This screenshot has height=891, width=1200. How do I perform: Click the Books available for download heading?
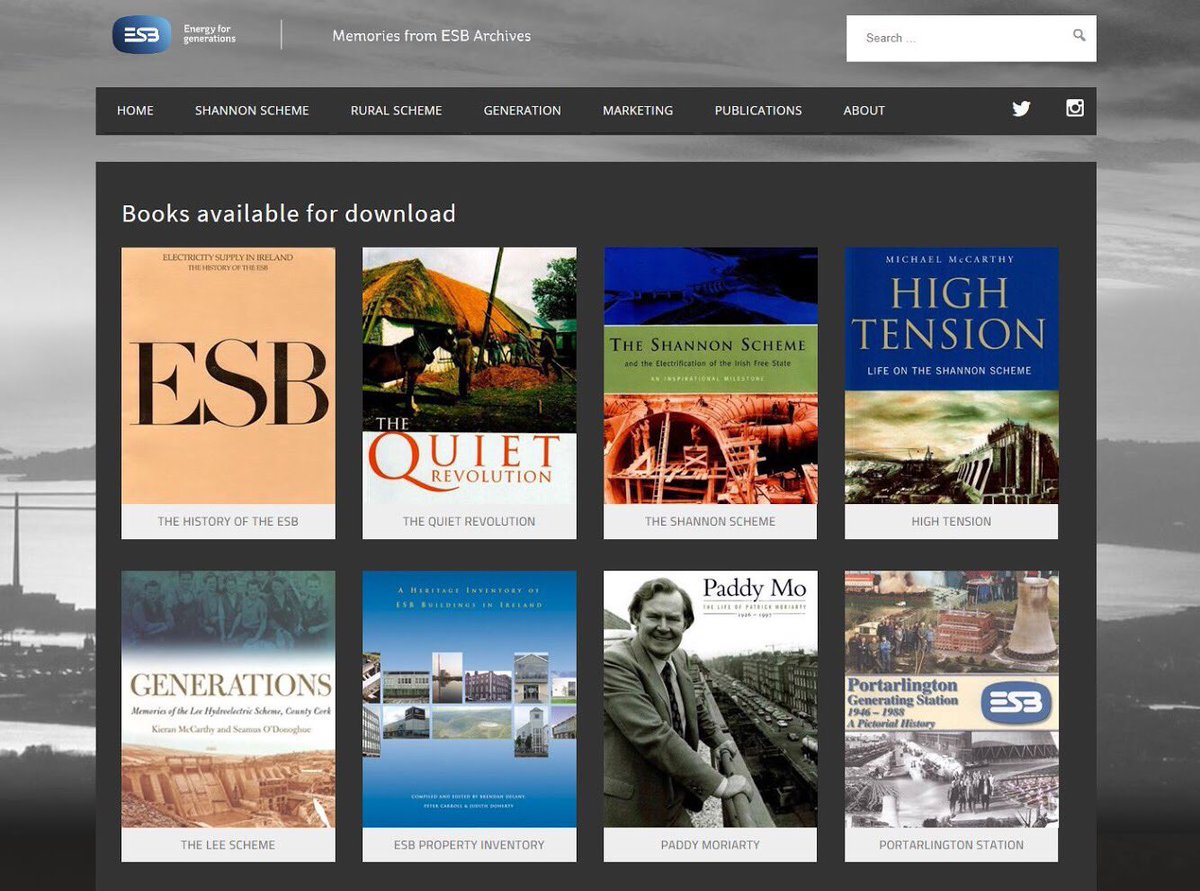[288, 214]
